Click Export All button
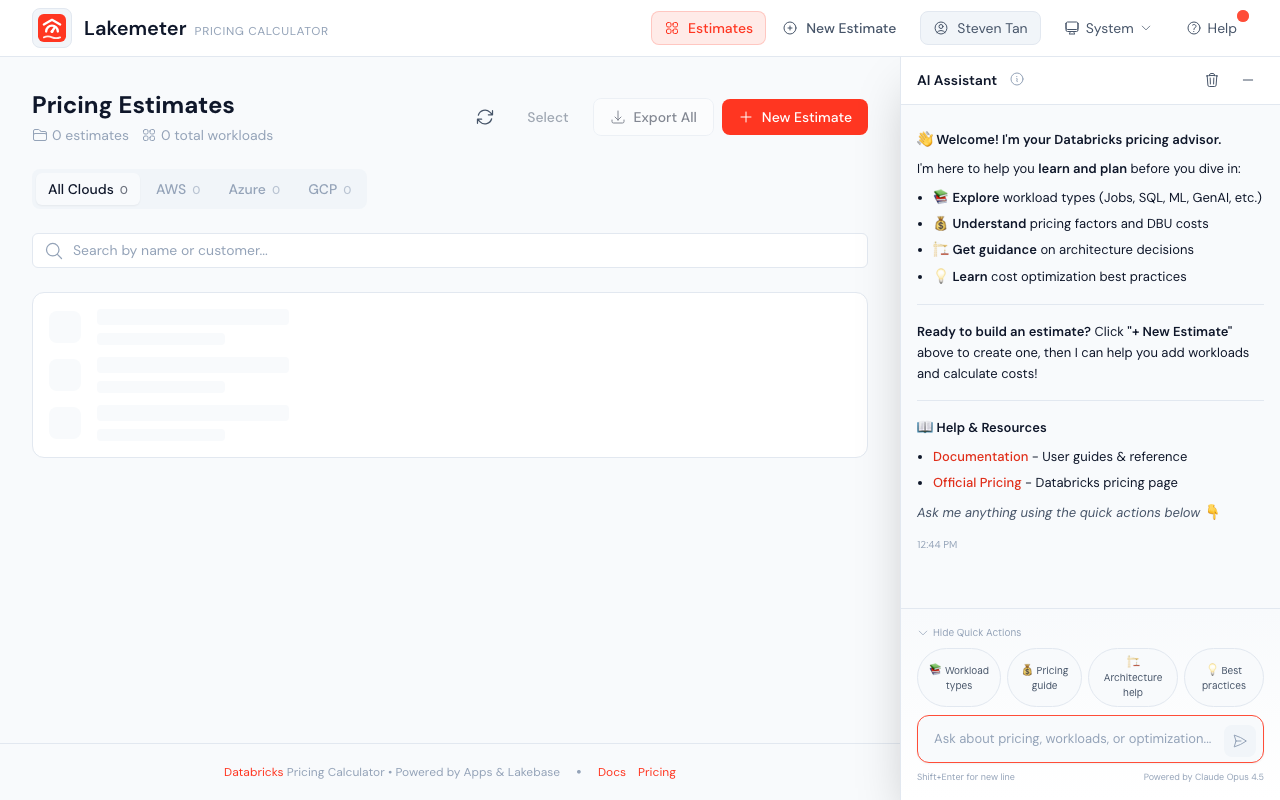Viewport: 1280px width, 800px height. pos(653,117)
